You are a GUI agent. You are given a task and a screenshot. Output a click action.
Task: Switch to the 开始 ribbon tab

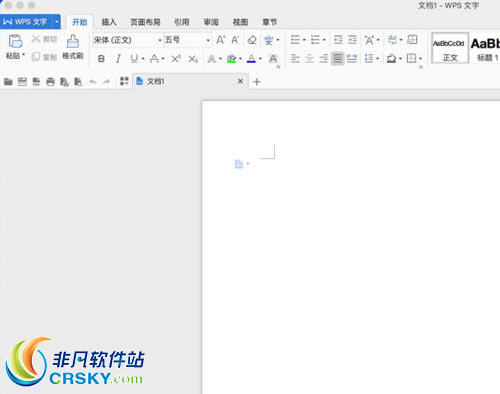(79, 22)
